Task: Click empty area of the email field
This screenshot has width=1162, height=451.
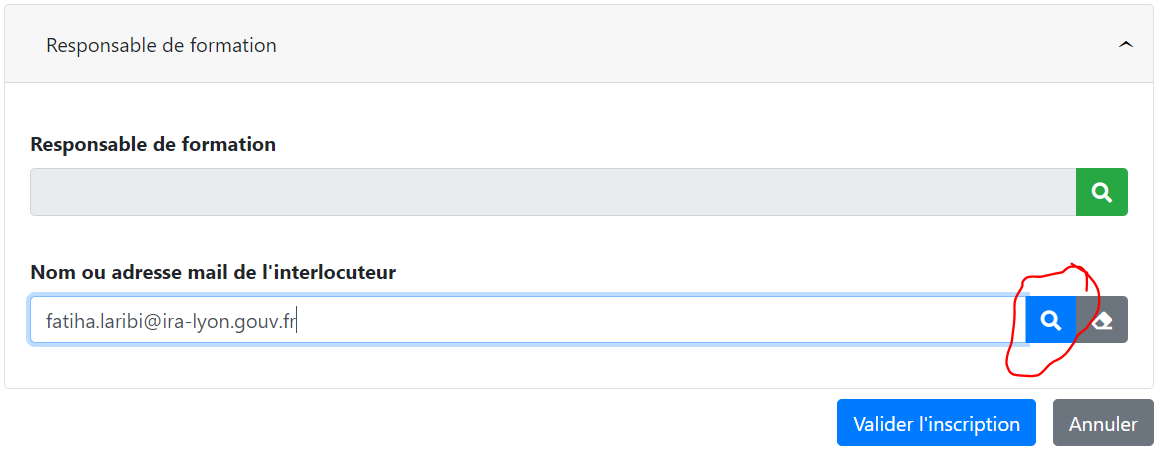Action: [660, 320]
